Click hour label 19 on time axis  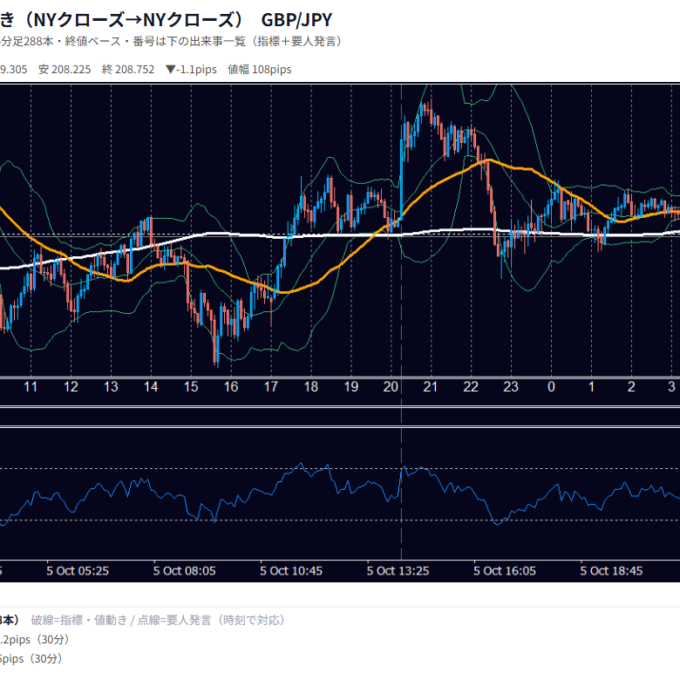coord(351,386)
